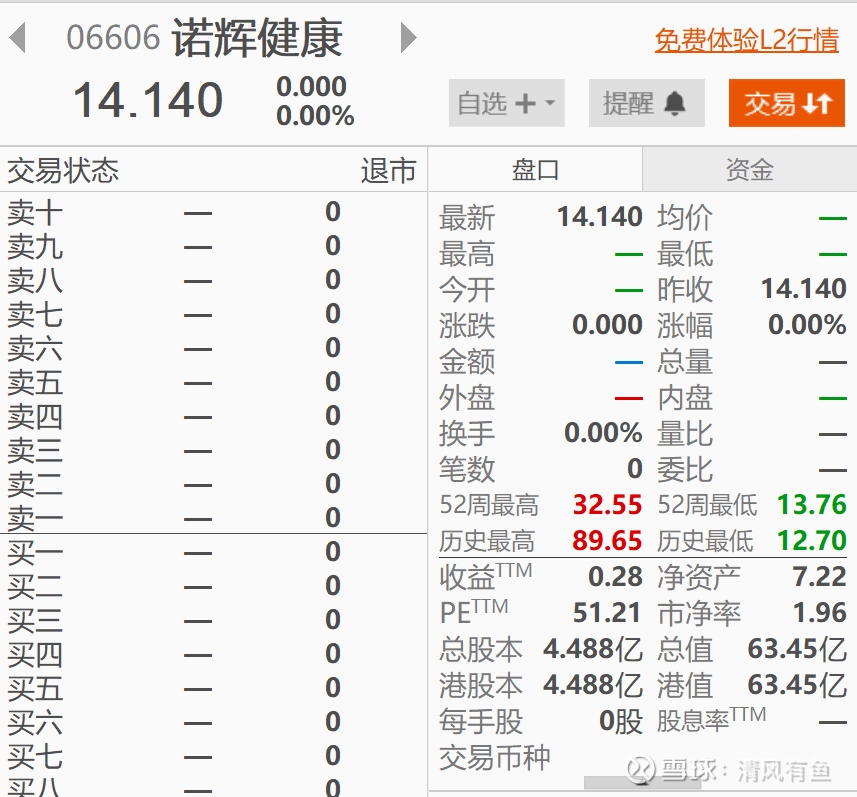Click the 交易币种 label

(x=495, y=758)
